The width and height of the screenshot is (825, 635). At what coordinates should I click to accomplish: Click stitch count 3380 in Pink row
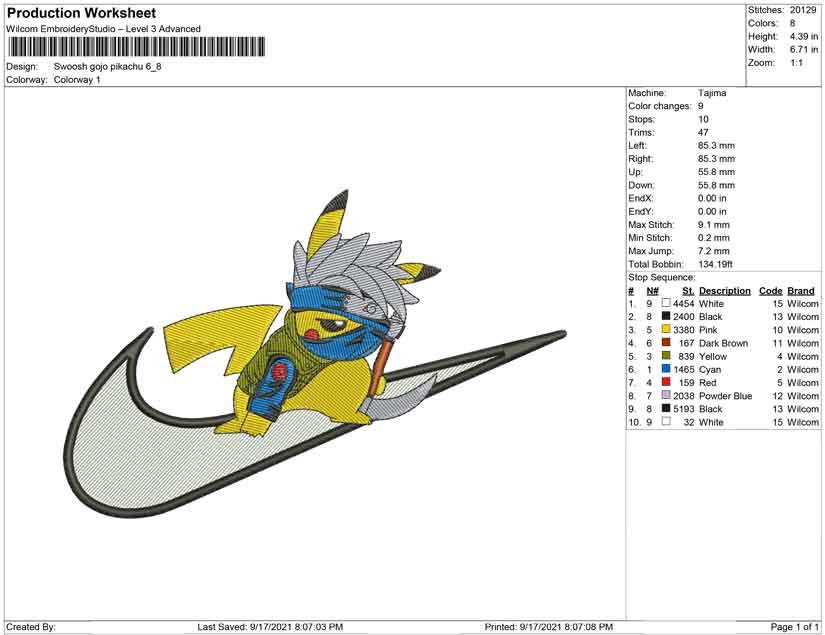[x=683, y=330]
